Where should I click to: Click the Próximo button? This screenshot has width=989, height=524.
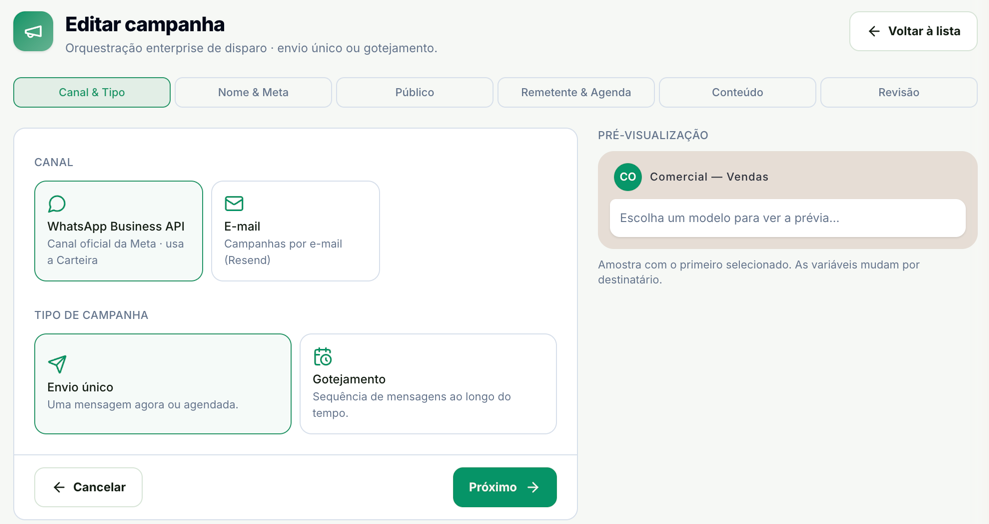(x=505, y=487)
